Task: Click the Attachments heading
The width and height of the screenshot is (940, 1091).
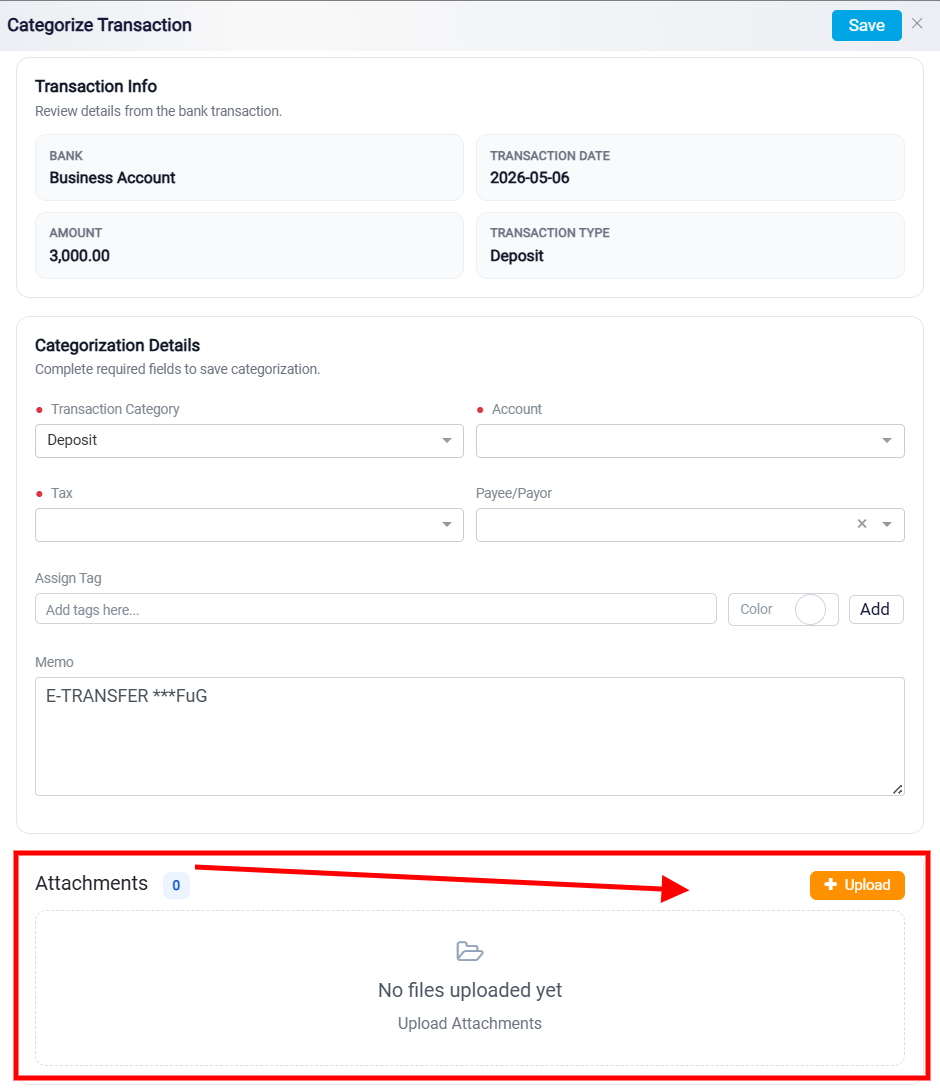Action: click(91, 884)
